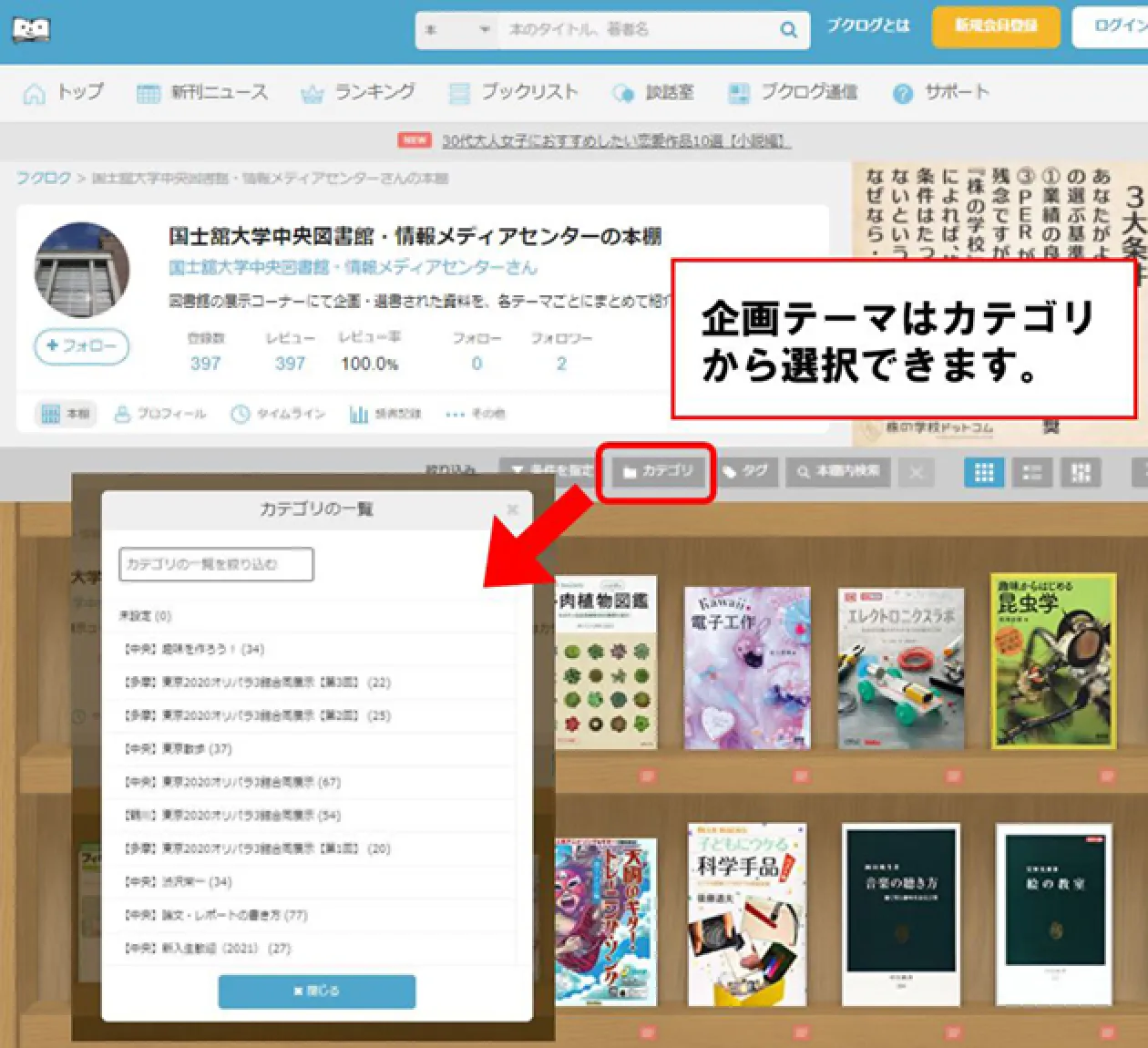Click the X clear filter button

[x=917, y=472]
